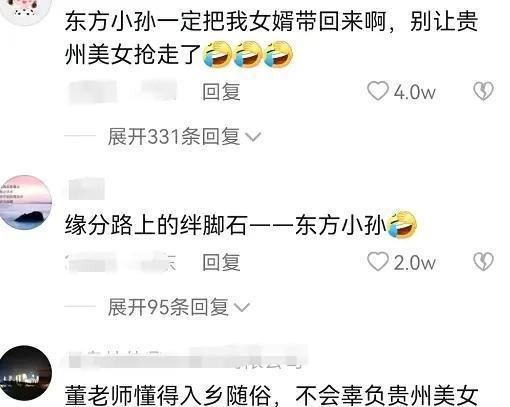
Task: Reply to the 缘分路上的绊脚石 comment
Action: (x=221, y=262)
